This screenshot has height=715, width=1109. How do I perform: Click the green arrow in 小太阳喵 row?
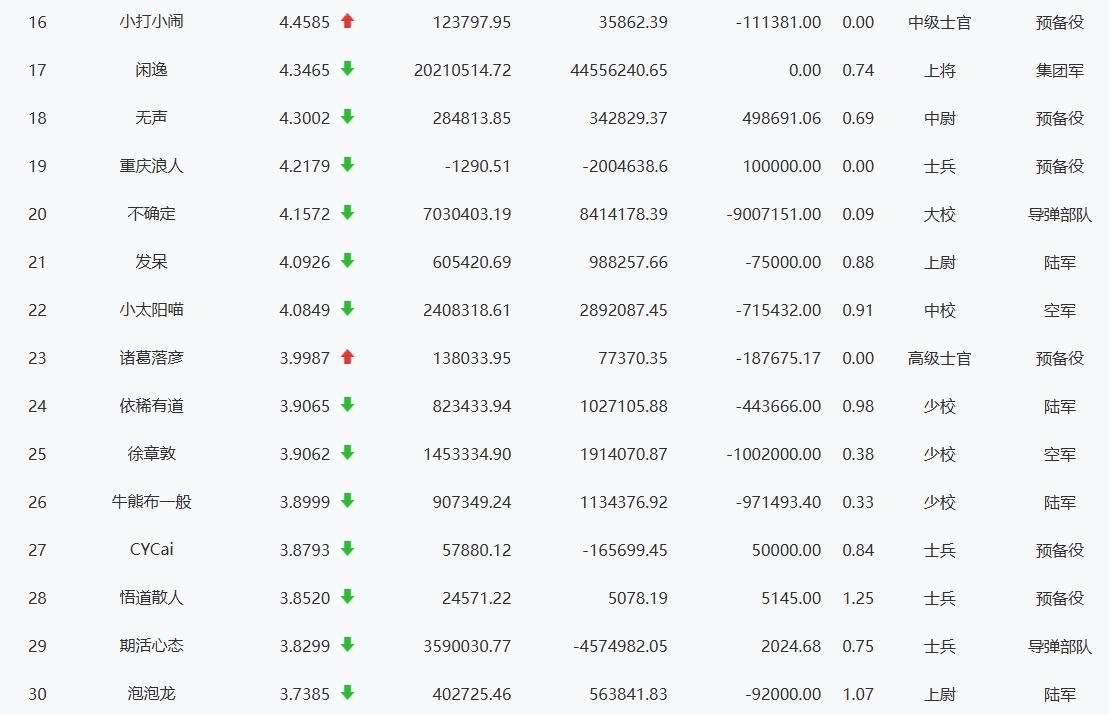point(347,309)
